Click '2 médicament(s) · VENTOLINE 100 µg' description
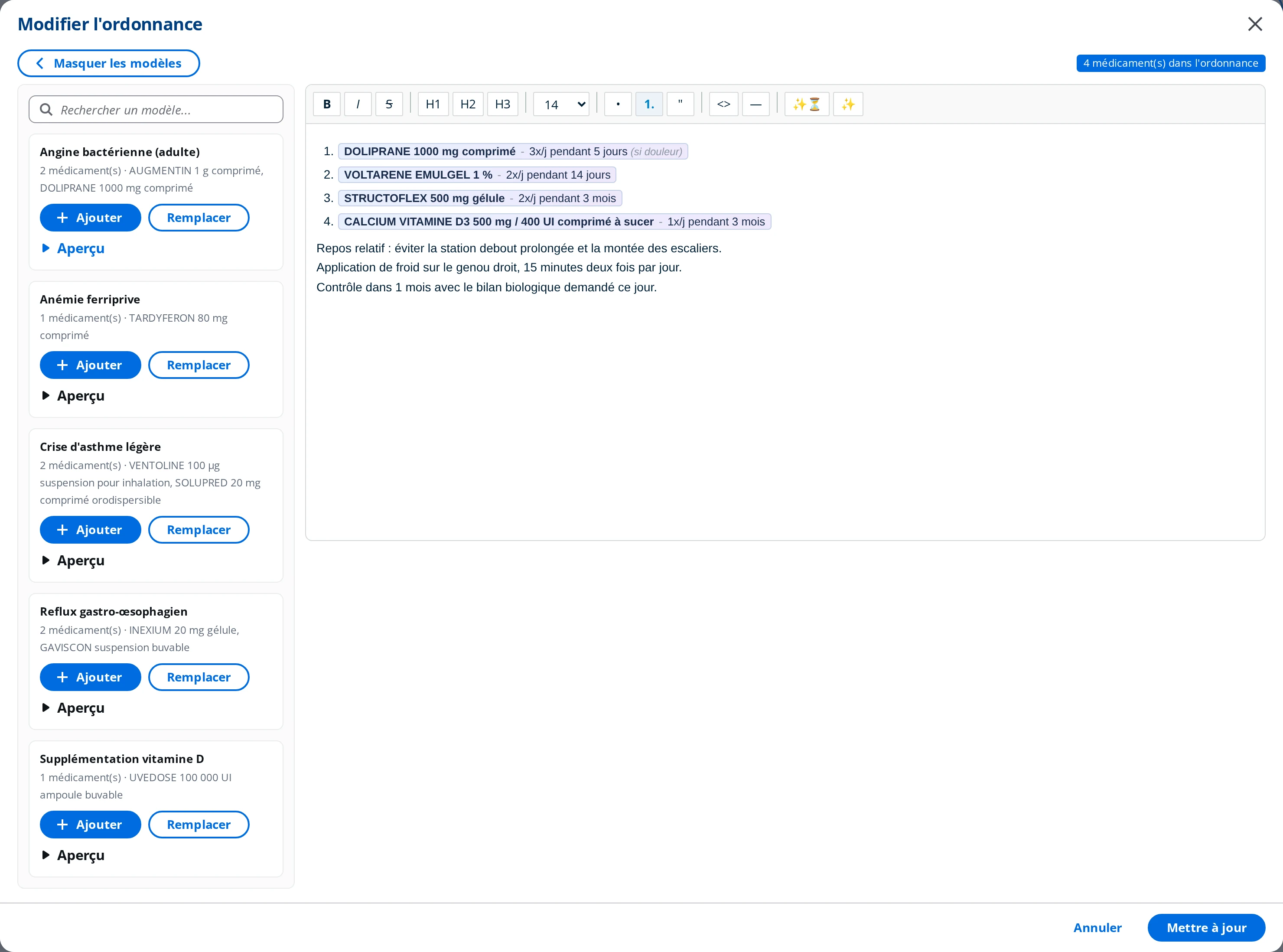1283x952 pixels. [150, 483]
